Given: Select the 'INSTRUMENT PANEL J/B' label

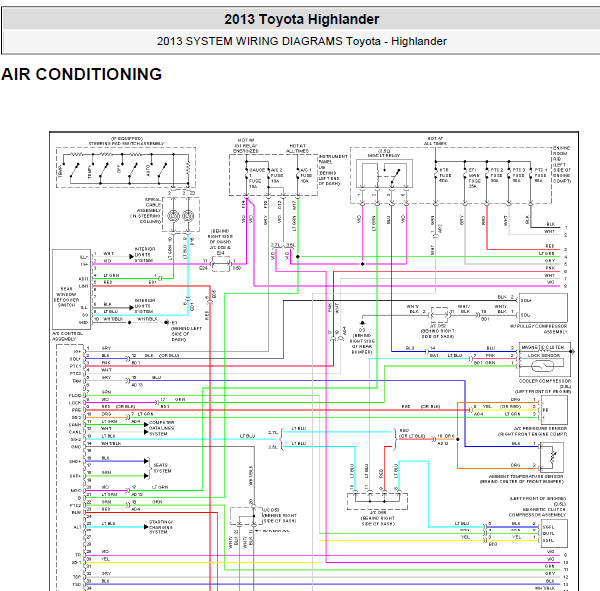Looking at the screenshot, I should point(333,162).
